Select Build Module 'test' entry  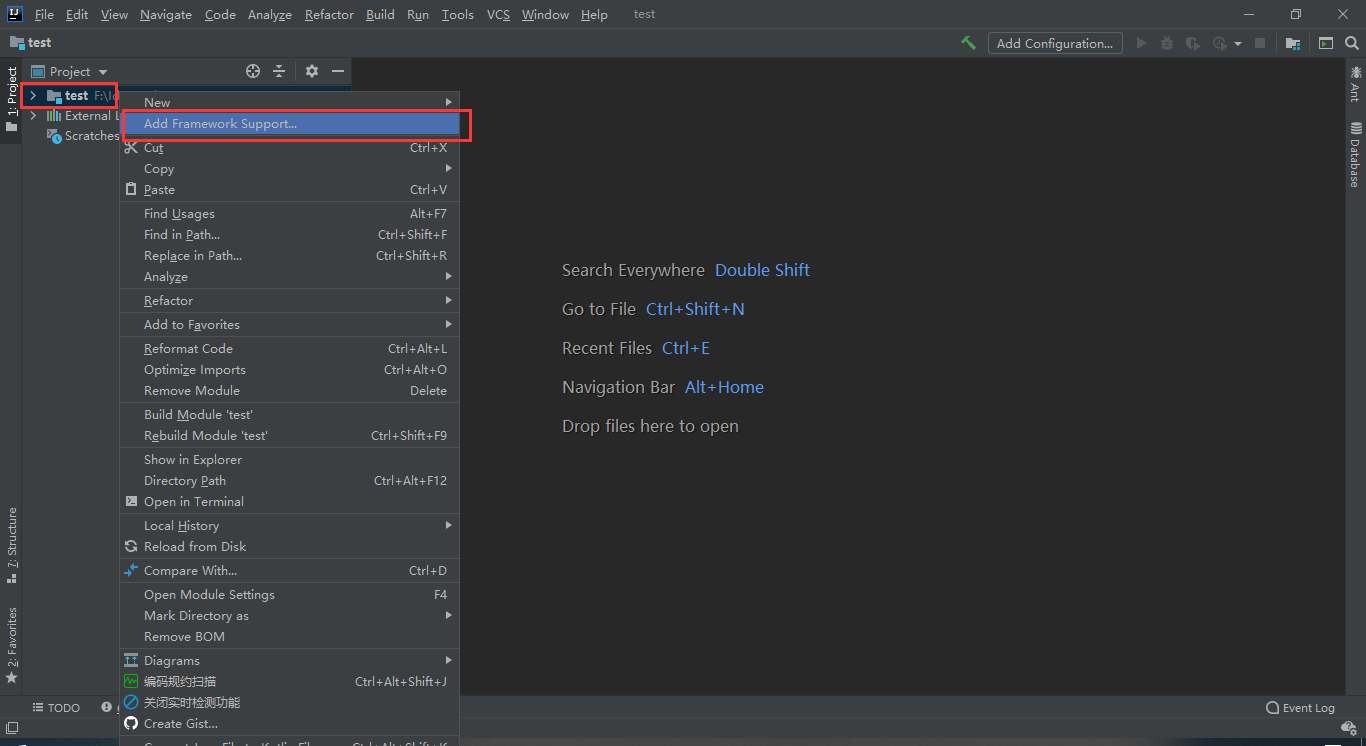289,414
